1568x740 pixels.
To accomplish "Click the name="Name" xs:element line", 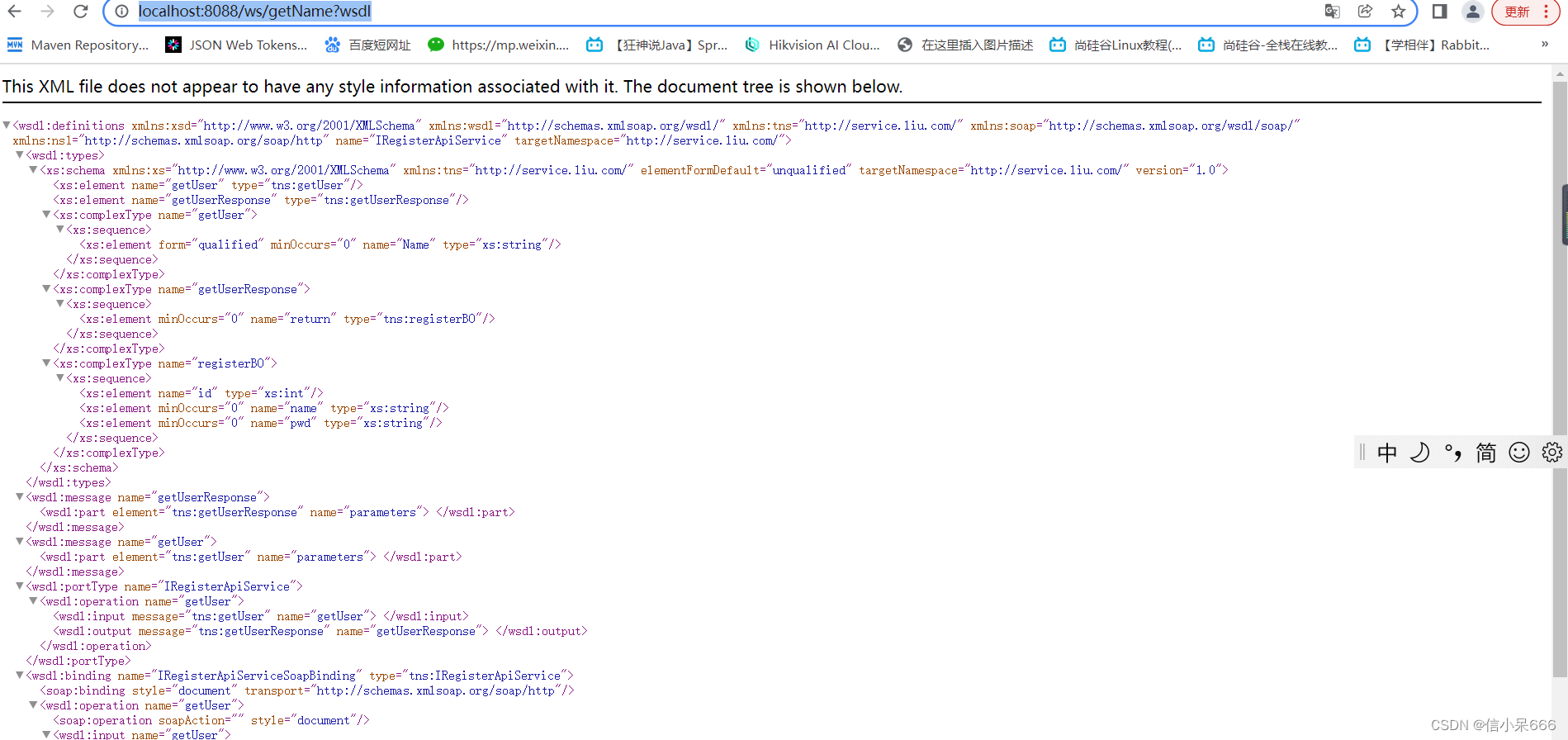I will [320, 244].
